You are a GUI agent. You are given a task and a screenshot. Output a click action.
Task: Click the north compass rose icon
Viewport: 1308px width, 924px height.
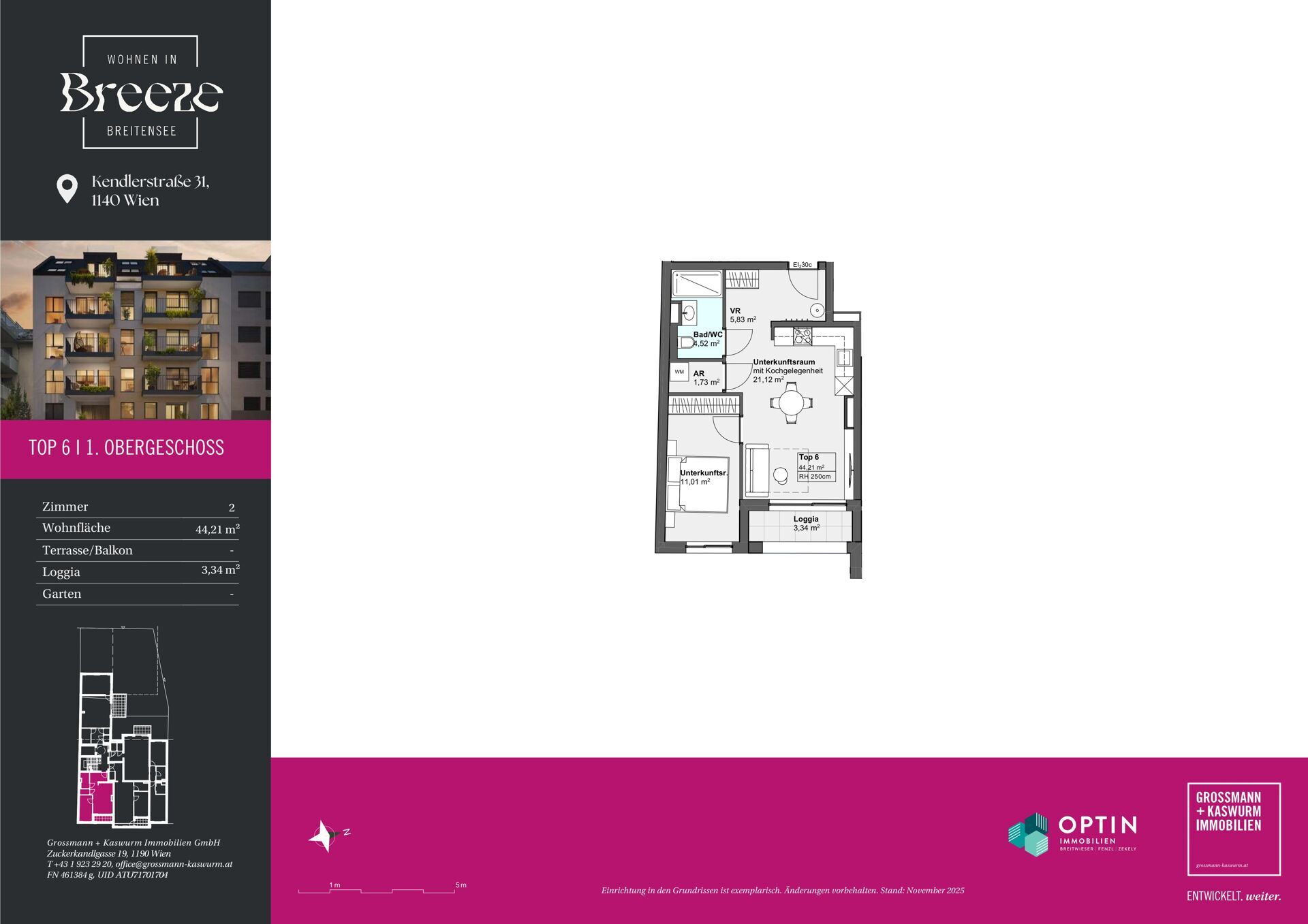(325, 835)
